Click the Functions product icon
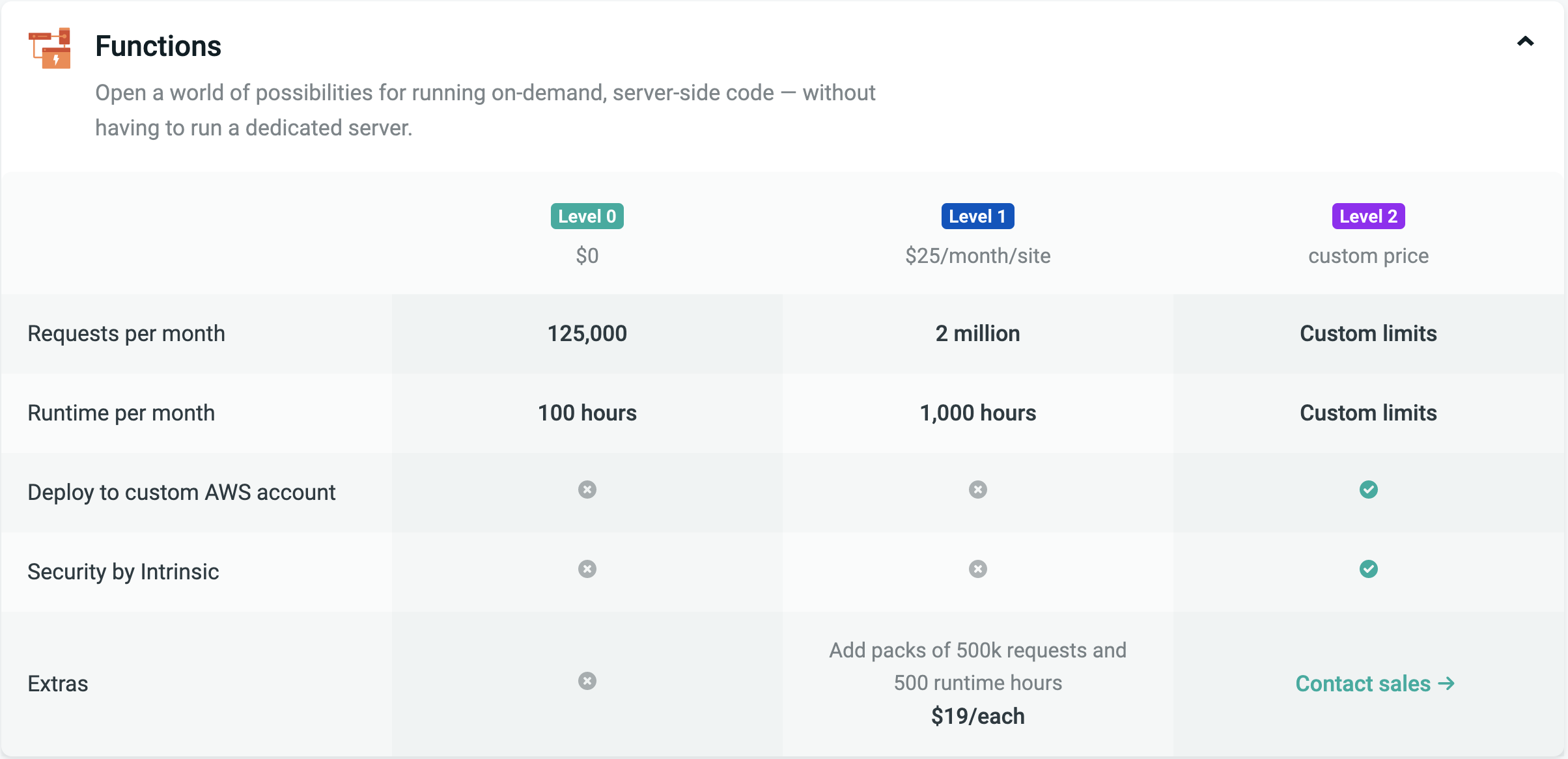The image size is (1568, 759). pyautogui.click(x=50, y=48)
